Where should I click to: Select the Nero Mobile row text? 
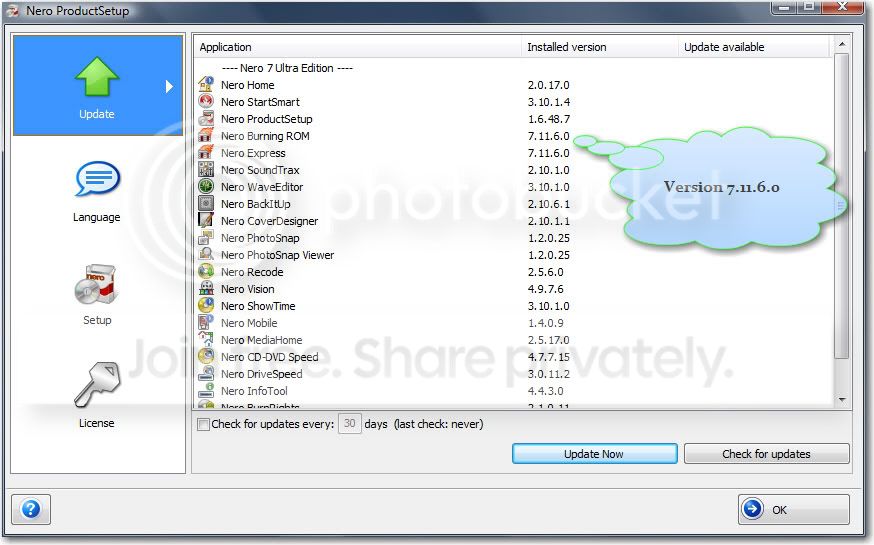(x=249, y=323)
